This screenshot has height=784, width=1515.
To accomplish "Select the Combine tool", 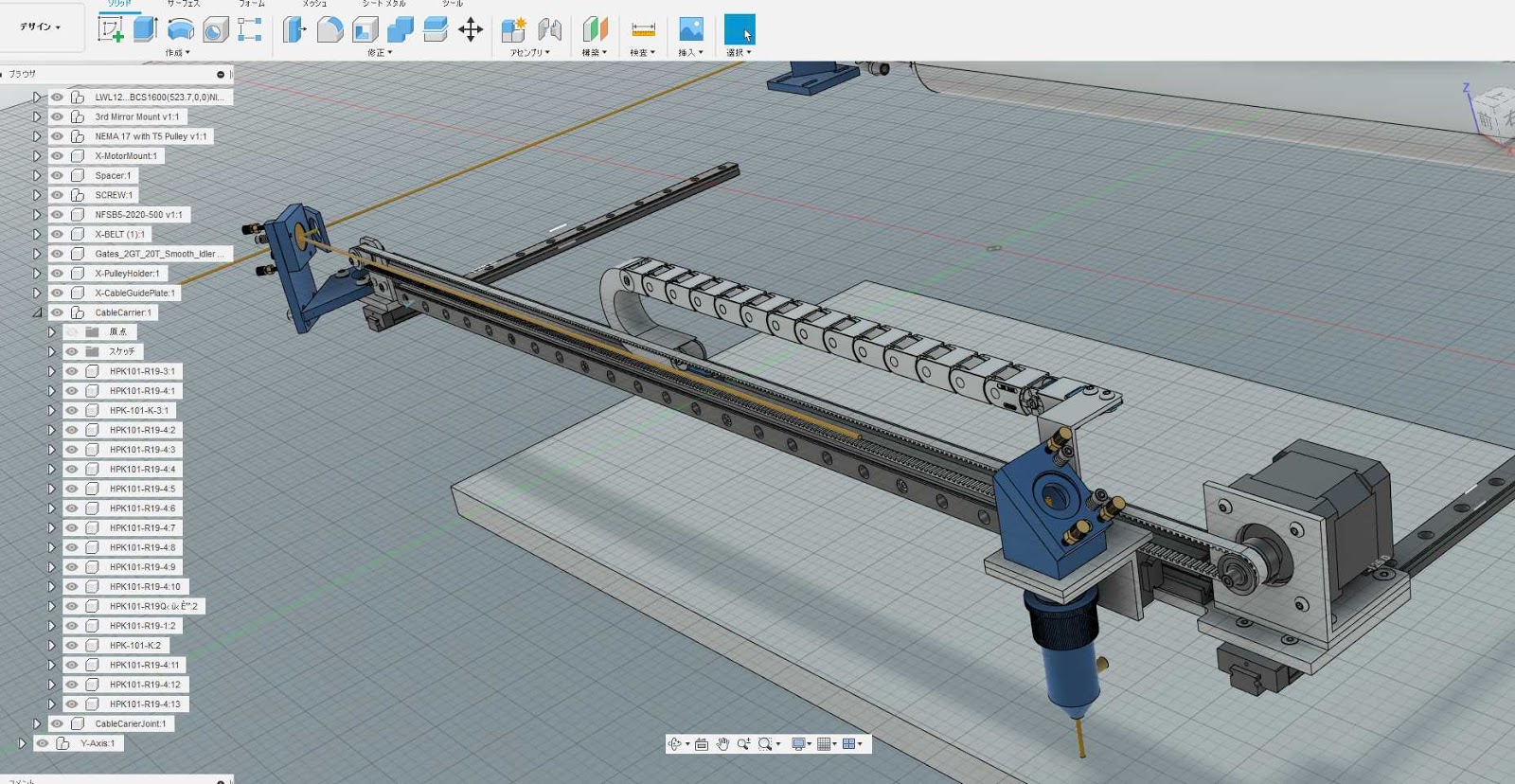I will coord(401,29).
